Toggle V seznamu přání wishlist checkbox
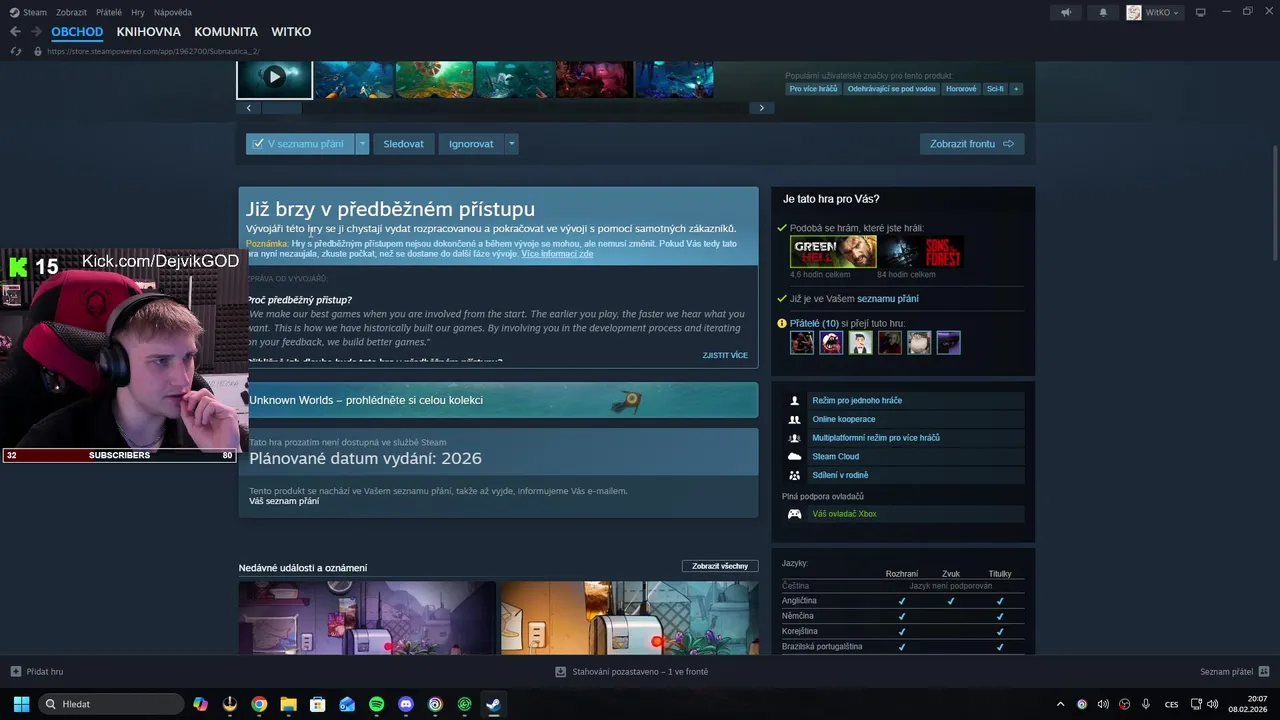This screenshot has width=1280, height=720. pyautogui.click(x=258, y=144)
